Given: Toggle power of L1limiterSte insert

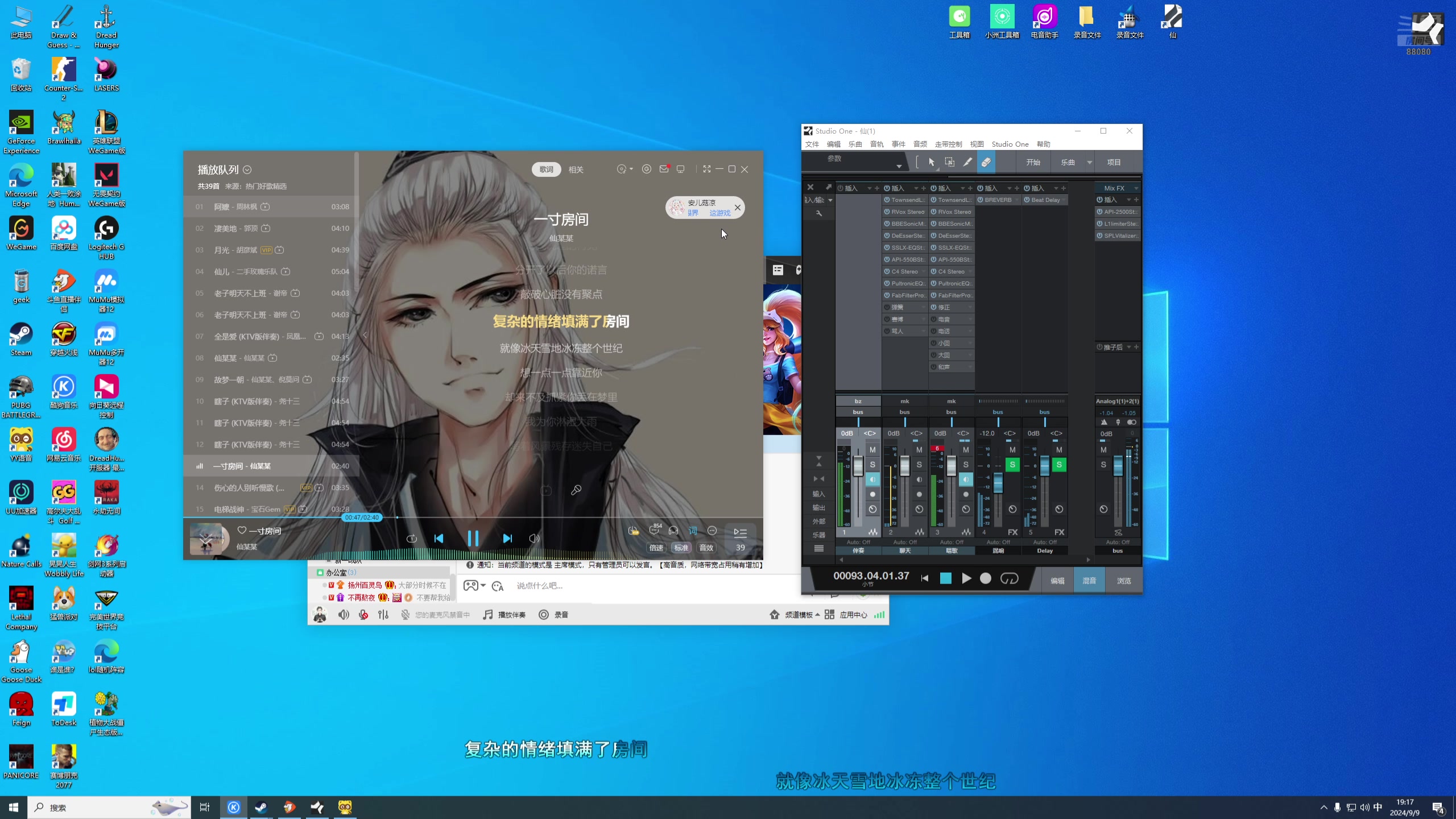Looking at the screenshot, I should (1100, 224).
